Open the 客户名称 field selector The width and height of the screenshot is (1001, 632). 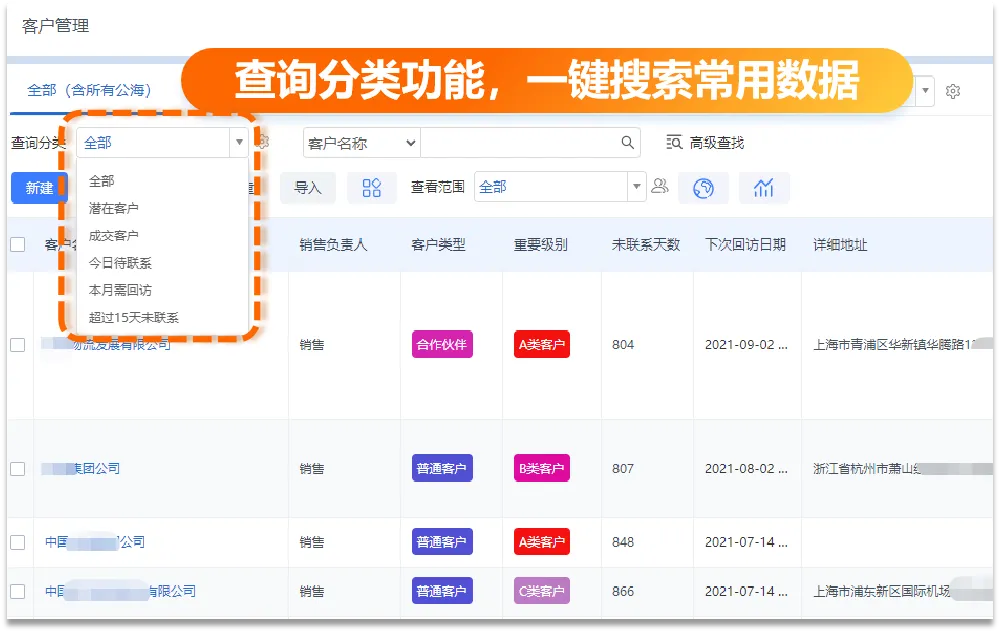pyautogui.click(x=361, y=143)
